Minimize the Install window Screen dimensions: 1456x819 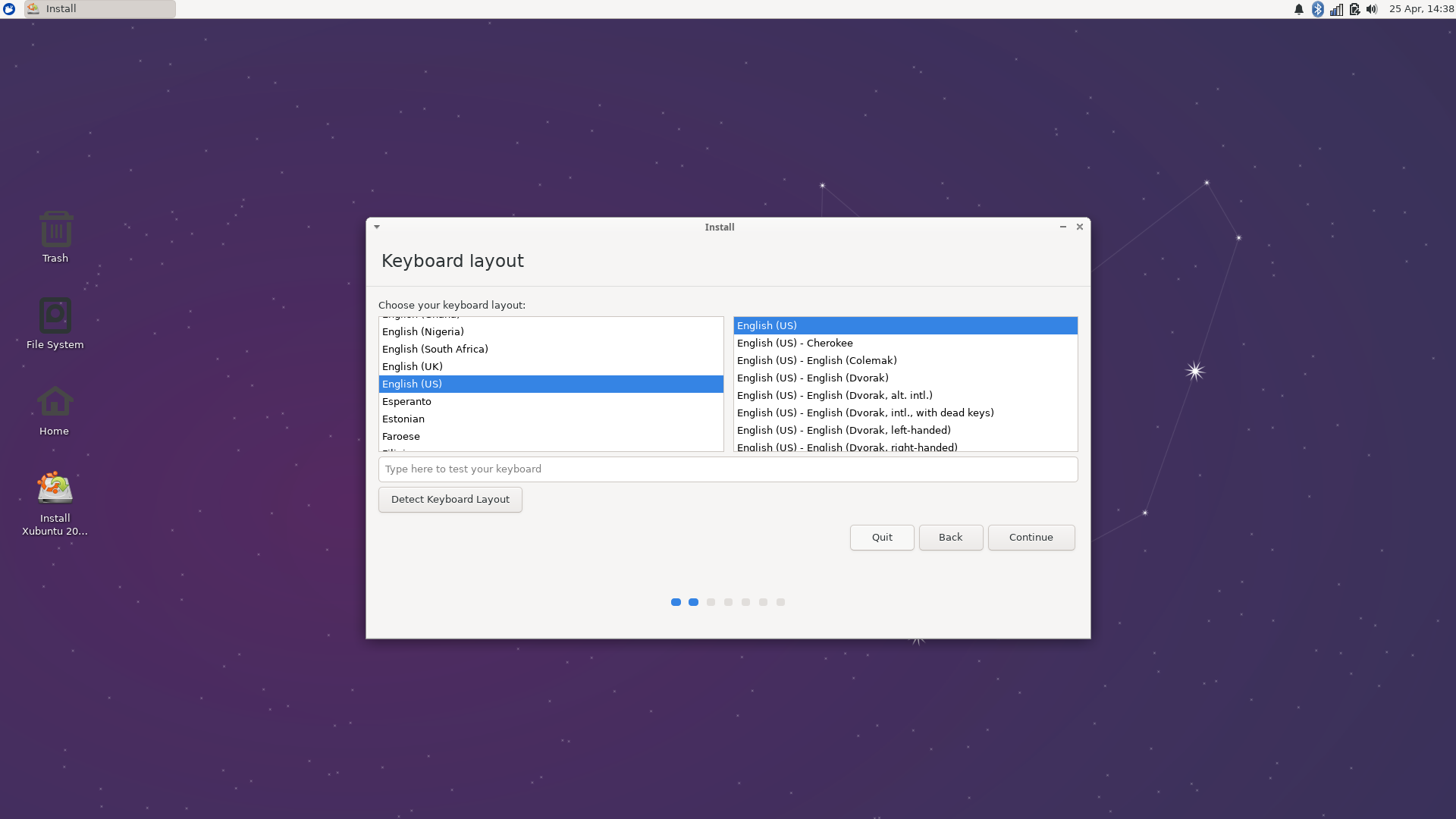(1063, 227)
